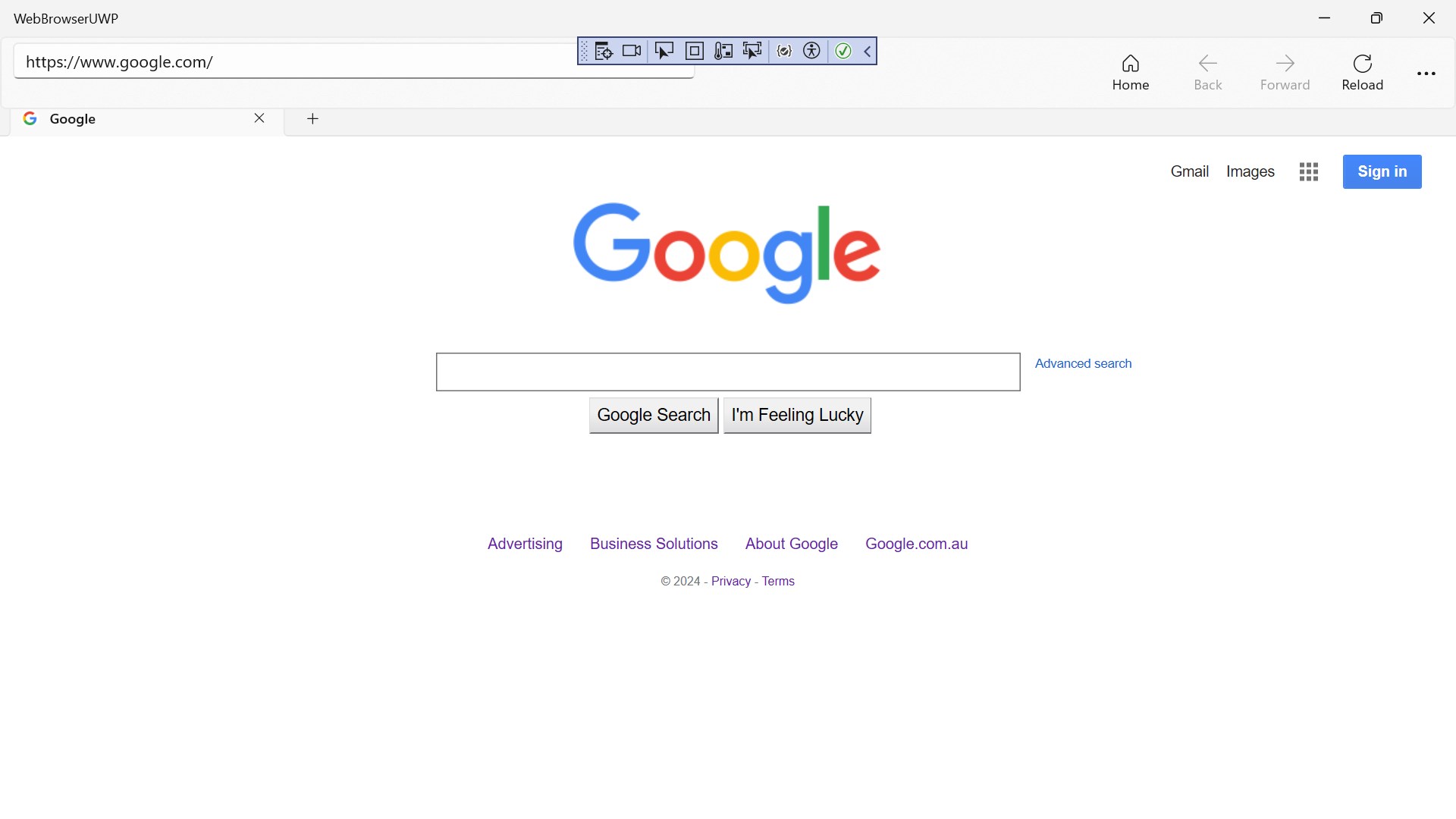Open the Google.com.au link

[x=917, y=544]
